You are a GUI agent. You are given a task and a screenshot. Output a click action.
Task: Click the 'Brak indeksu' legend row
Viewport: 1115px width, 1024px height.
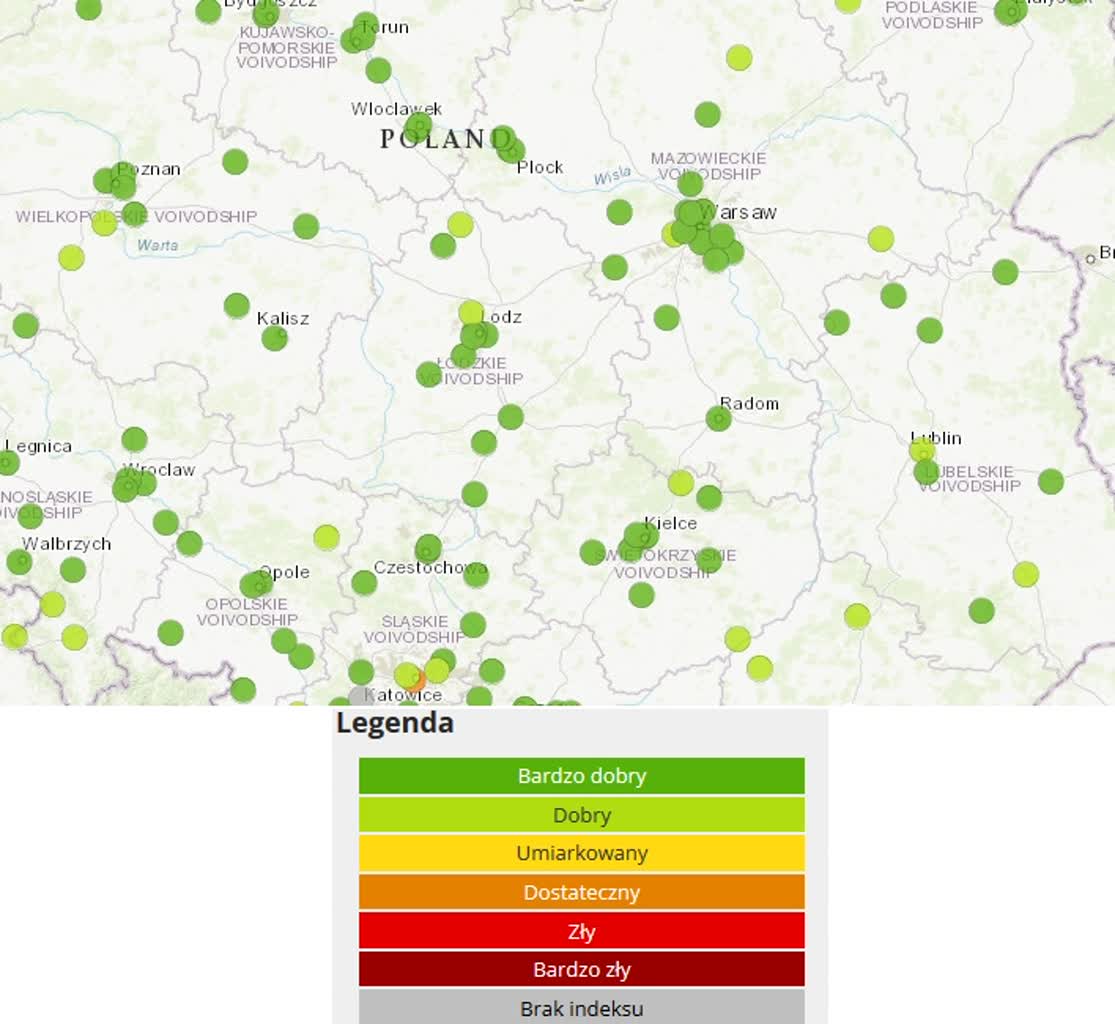(x=582, y=1008)
